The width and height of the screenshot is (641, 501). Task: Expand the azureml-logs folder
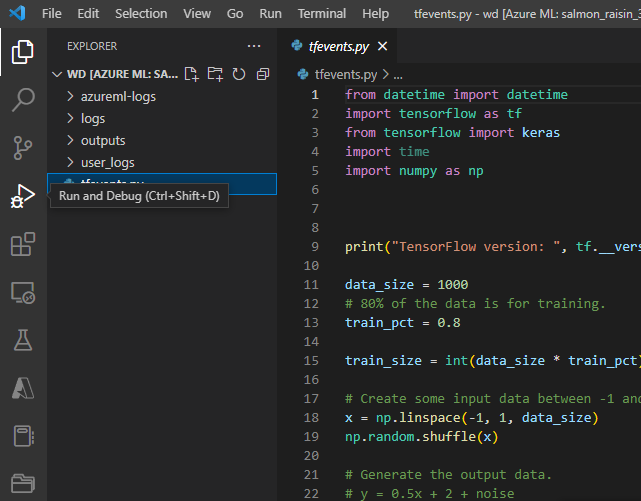tap(118, 96)
